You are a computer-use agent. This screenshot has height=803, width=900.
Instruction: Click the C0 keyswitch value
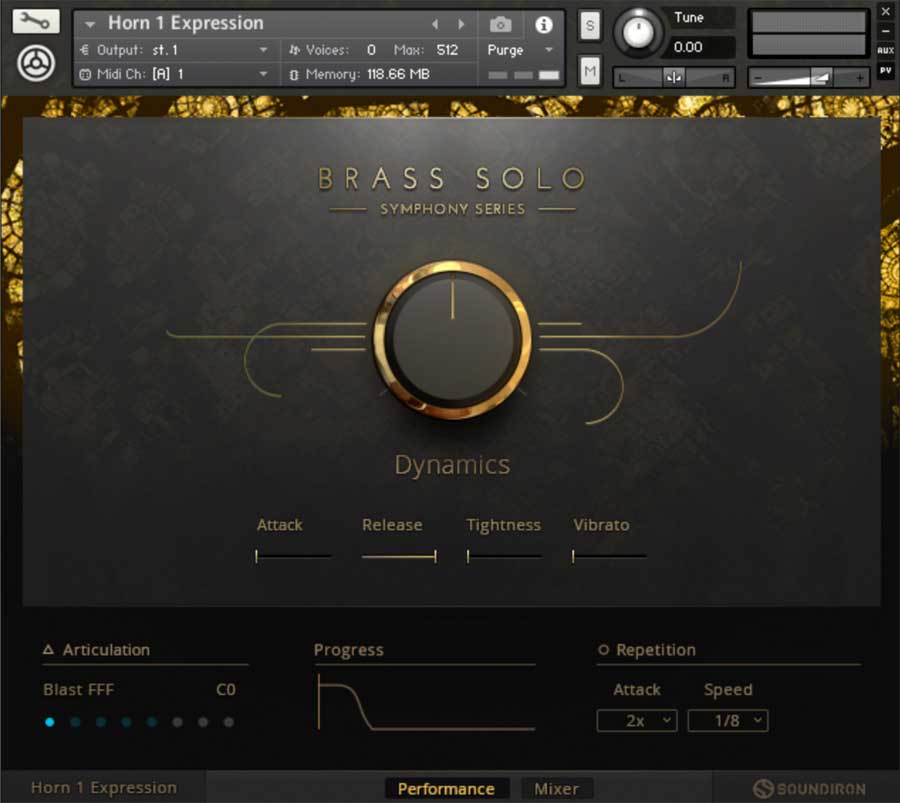[226, 689]
